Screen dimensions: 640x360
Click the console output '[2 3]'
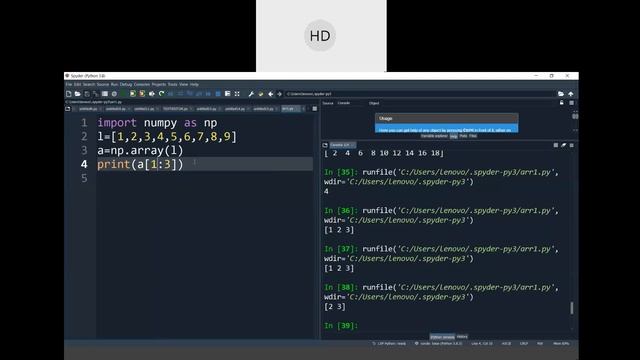335,307
